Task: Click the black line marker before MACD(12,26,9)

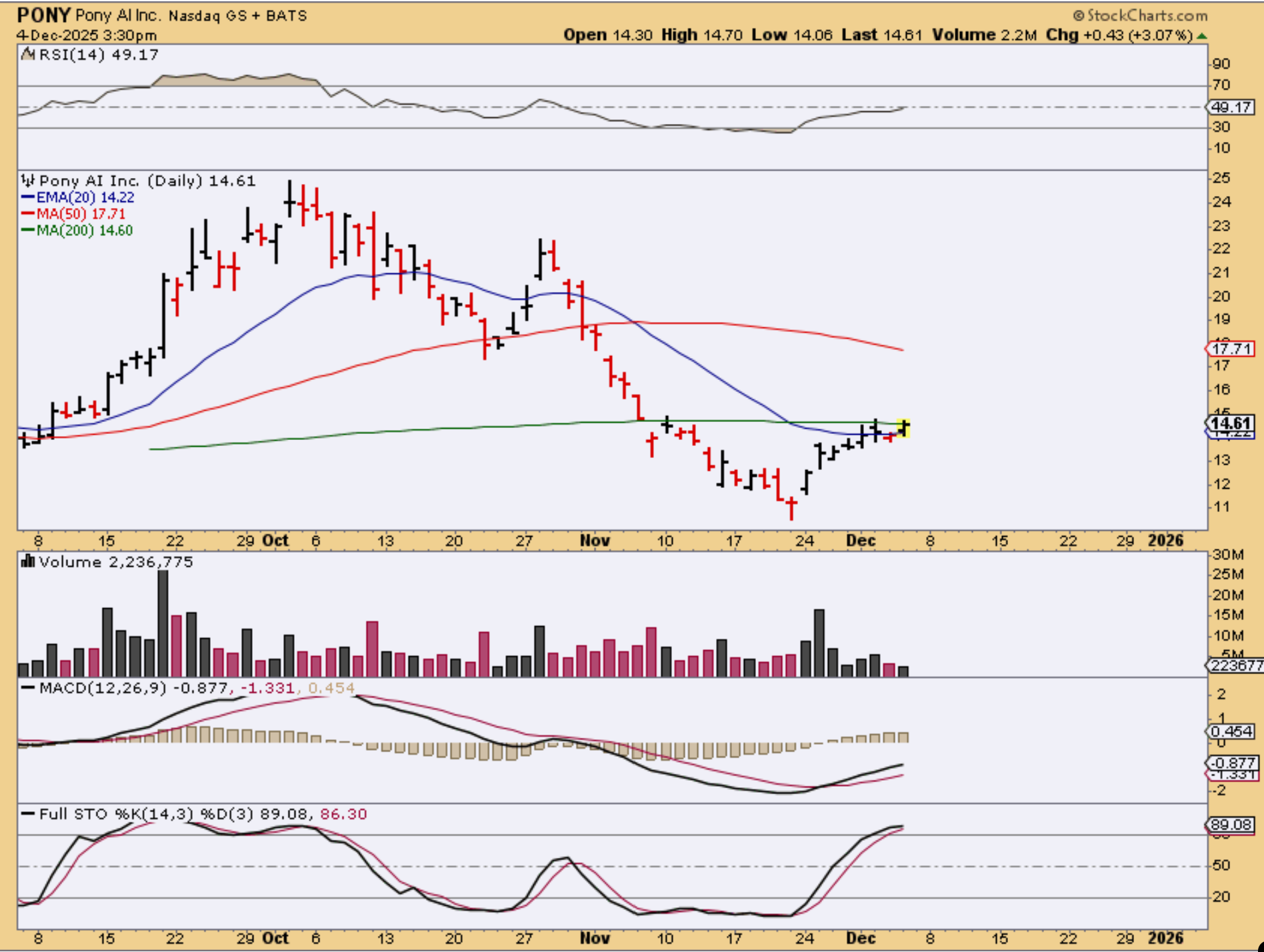Action: point(28,687)
